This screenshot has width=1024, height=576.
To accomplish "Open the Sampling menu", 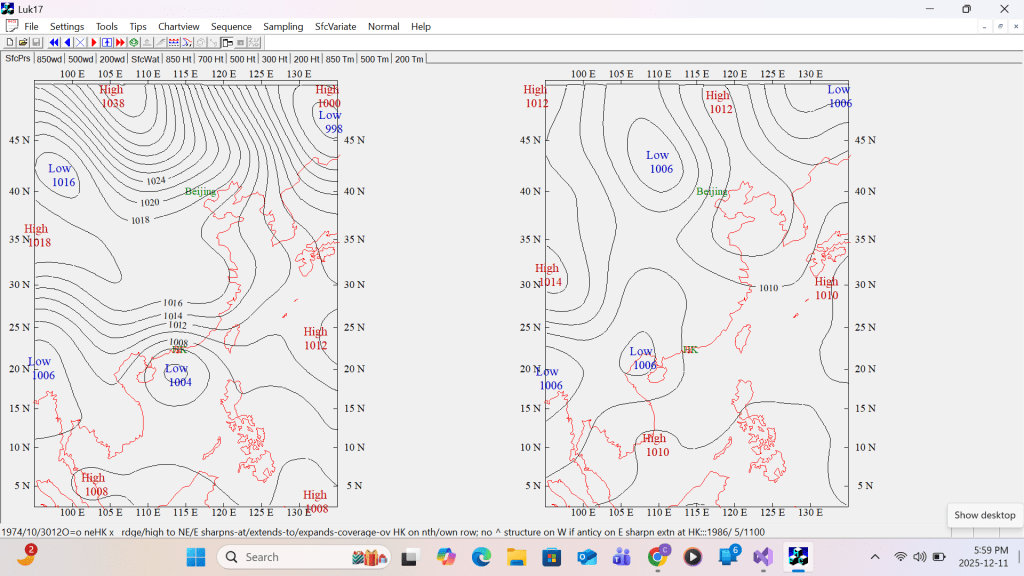I will click(x=283, y=26).
